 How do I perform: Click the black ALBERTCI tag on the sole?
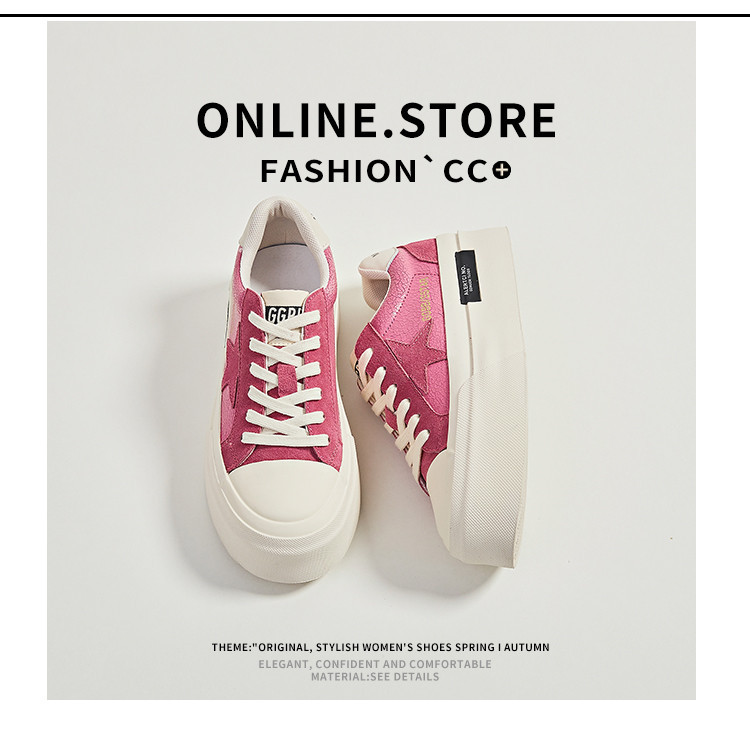[x=468, y=277]
